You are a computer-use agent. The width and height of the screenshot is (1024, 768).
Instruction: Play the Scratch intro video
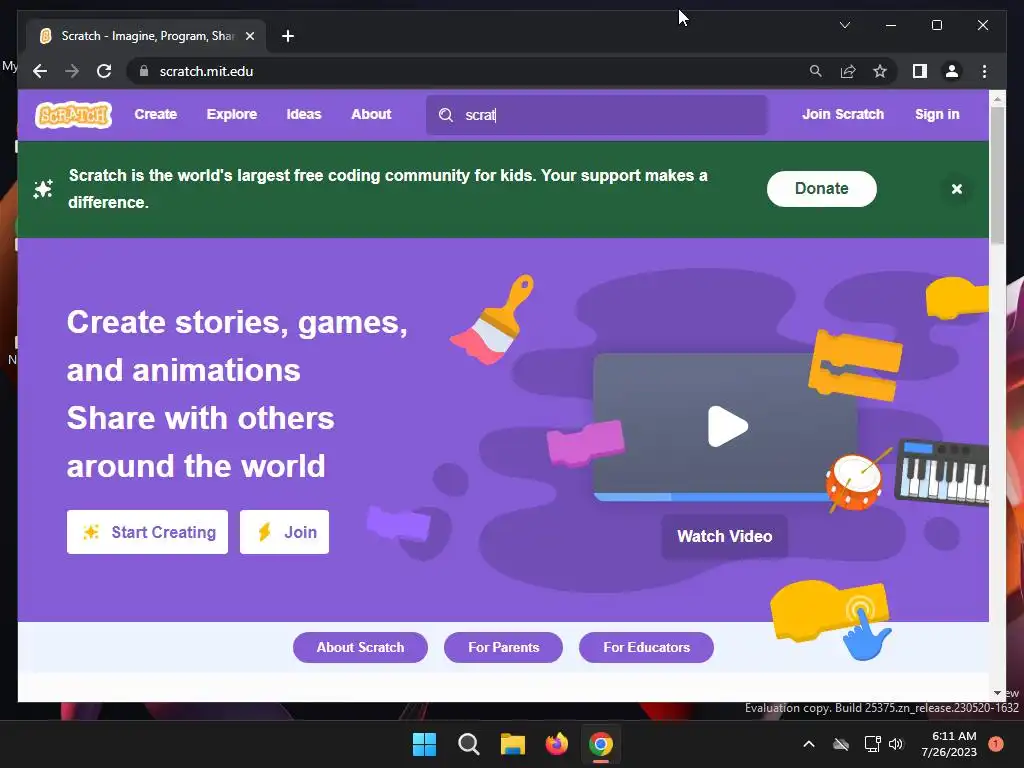pos(727,426)
